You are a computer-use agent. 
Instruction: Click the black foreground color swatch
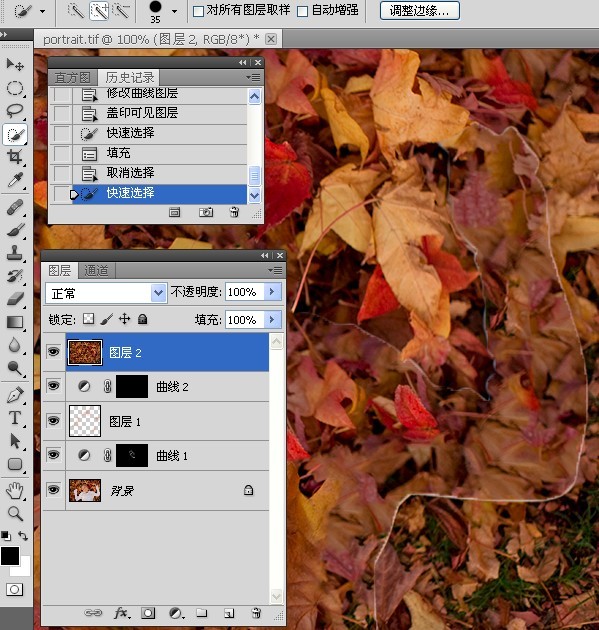tap(10, 556)
